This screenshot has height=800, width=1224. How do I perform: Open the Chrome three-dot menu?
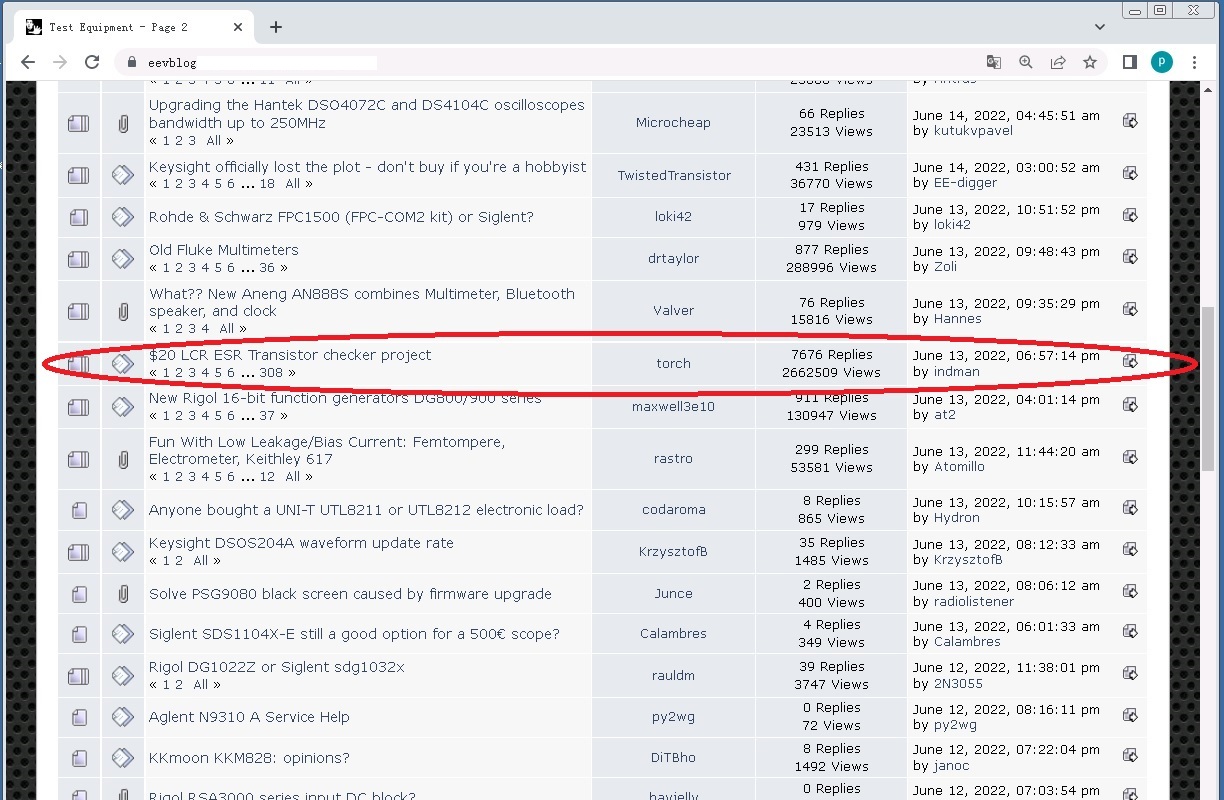[1194, 62]
